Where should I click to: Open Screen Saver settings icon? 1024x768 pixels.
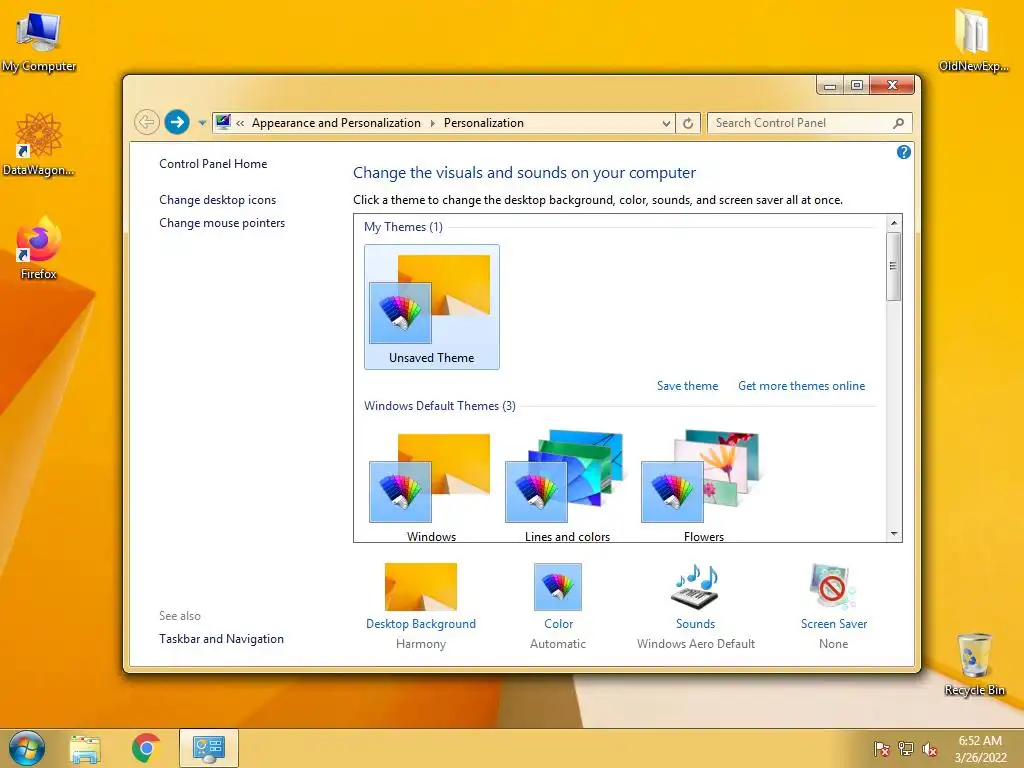coord(833,586)
